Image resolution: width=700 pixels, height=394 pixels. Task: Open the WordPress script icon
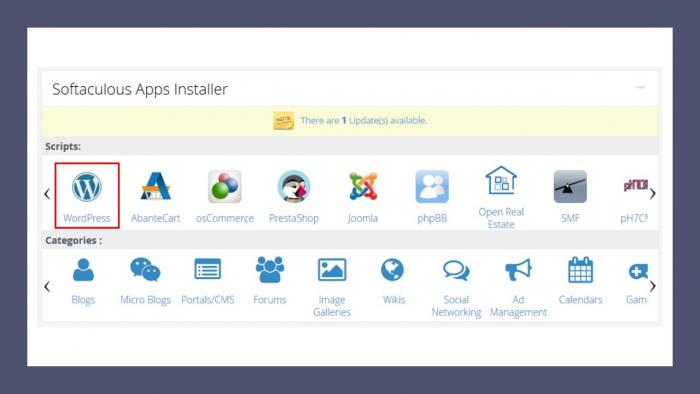click(87, 187)
